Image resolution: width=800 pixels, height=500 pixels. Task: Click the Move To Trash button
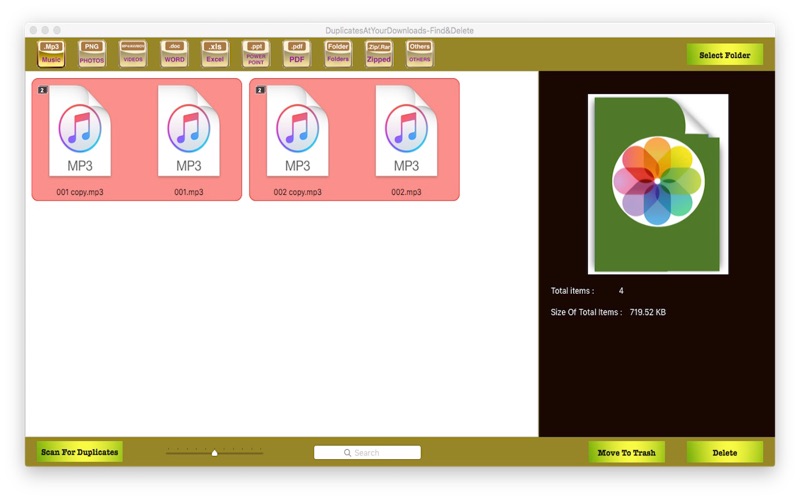click(x=627, y=452)
